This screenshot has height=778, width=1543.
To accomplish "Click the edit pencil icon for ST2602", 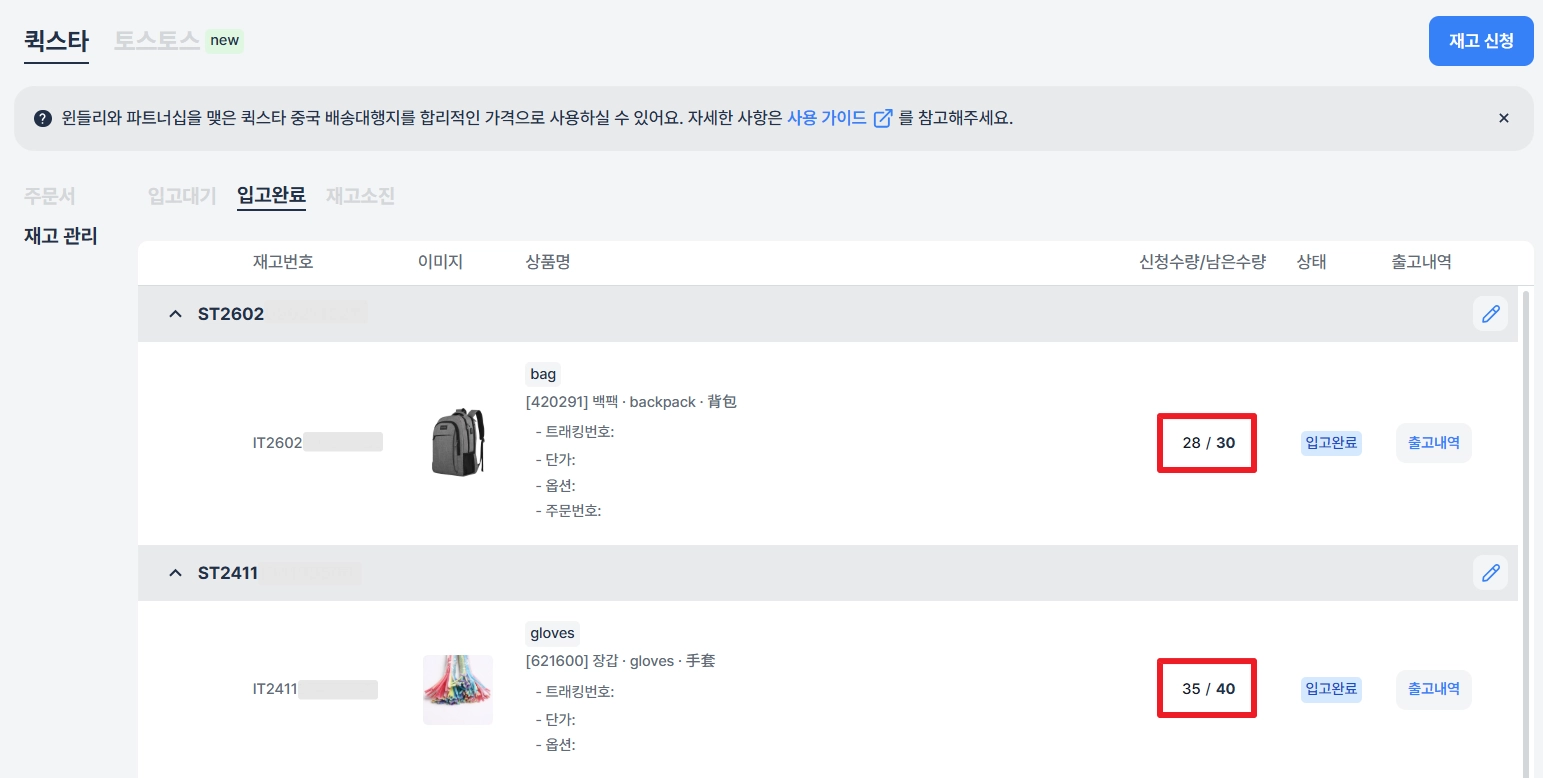I will point(1490,314).
